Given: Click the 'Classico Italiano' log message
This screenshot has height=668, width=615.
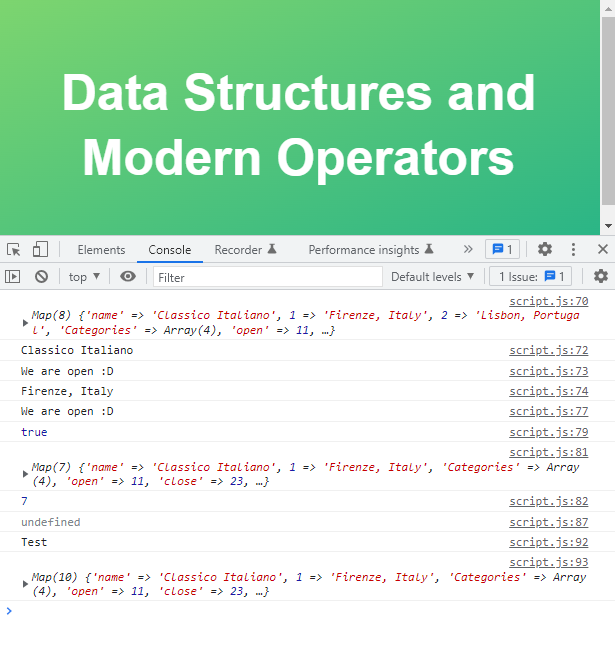Looking at the screenshot, I should click(77, 350).
